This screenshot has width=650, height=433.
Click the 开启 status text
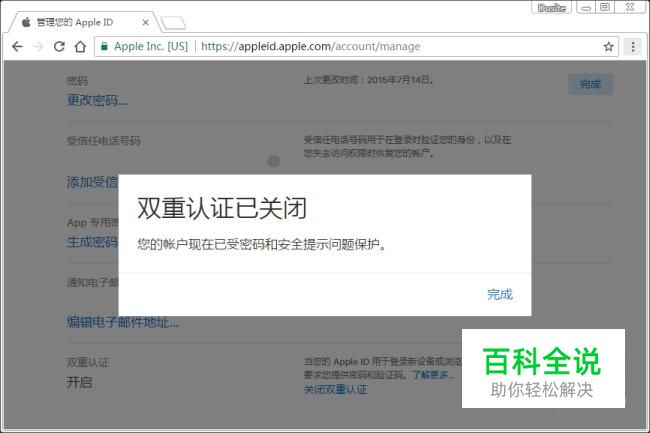click(x=80, y=382)
